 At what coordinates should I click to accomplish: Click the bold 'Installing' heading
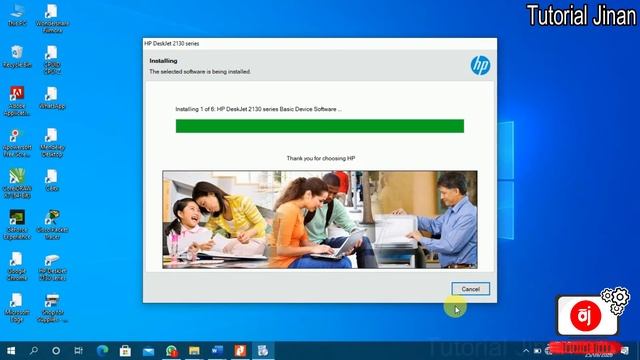pyautogui.click(x=163, y=61)
